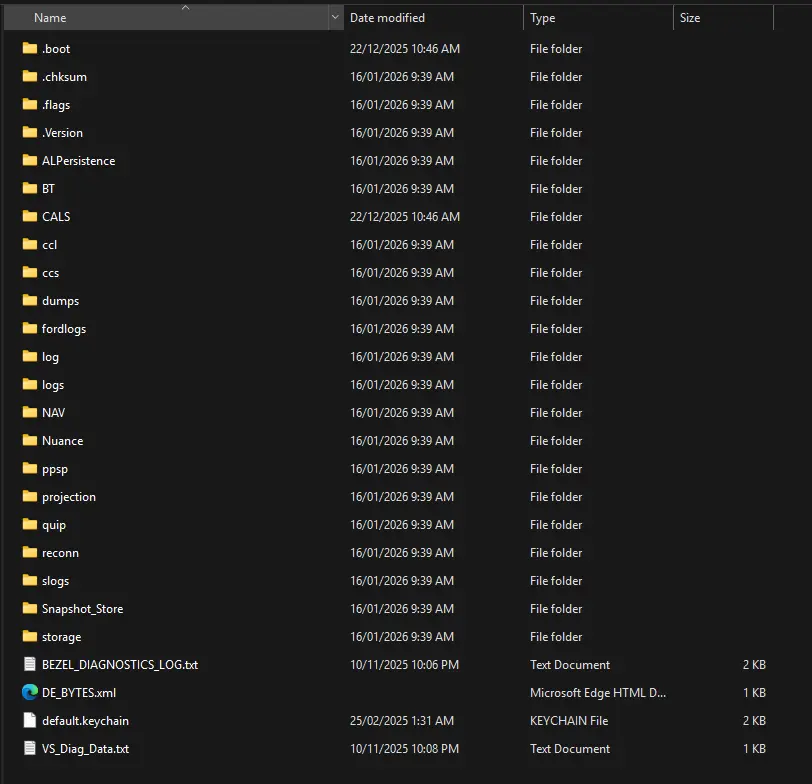Click the 2 KB size of default.keychain

click(x=755, y=720)
